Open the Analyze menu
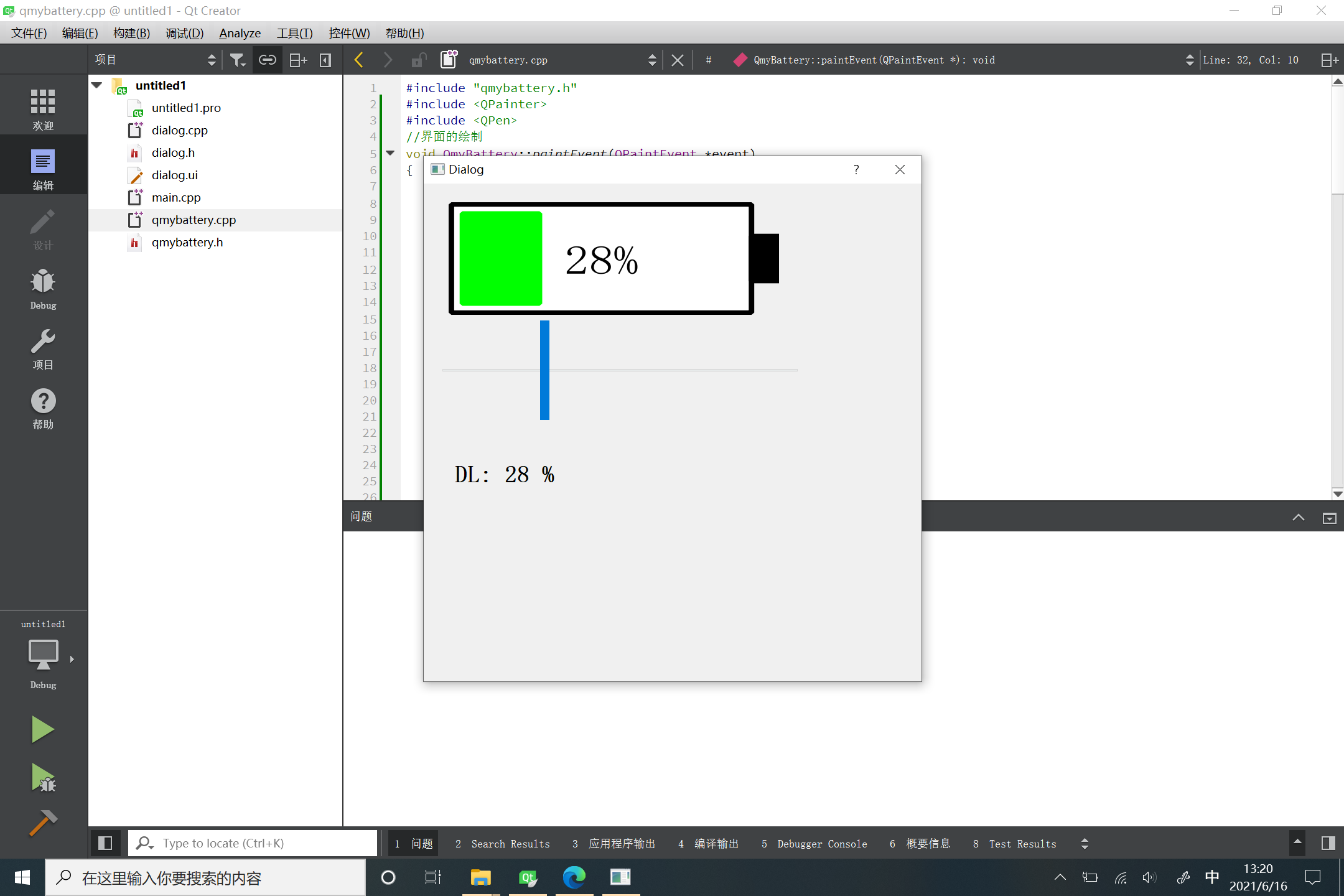 pyautogui.click(x=240, y=33)
